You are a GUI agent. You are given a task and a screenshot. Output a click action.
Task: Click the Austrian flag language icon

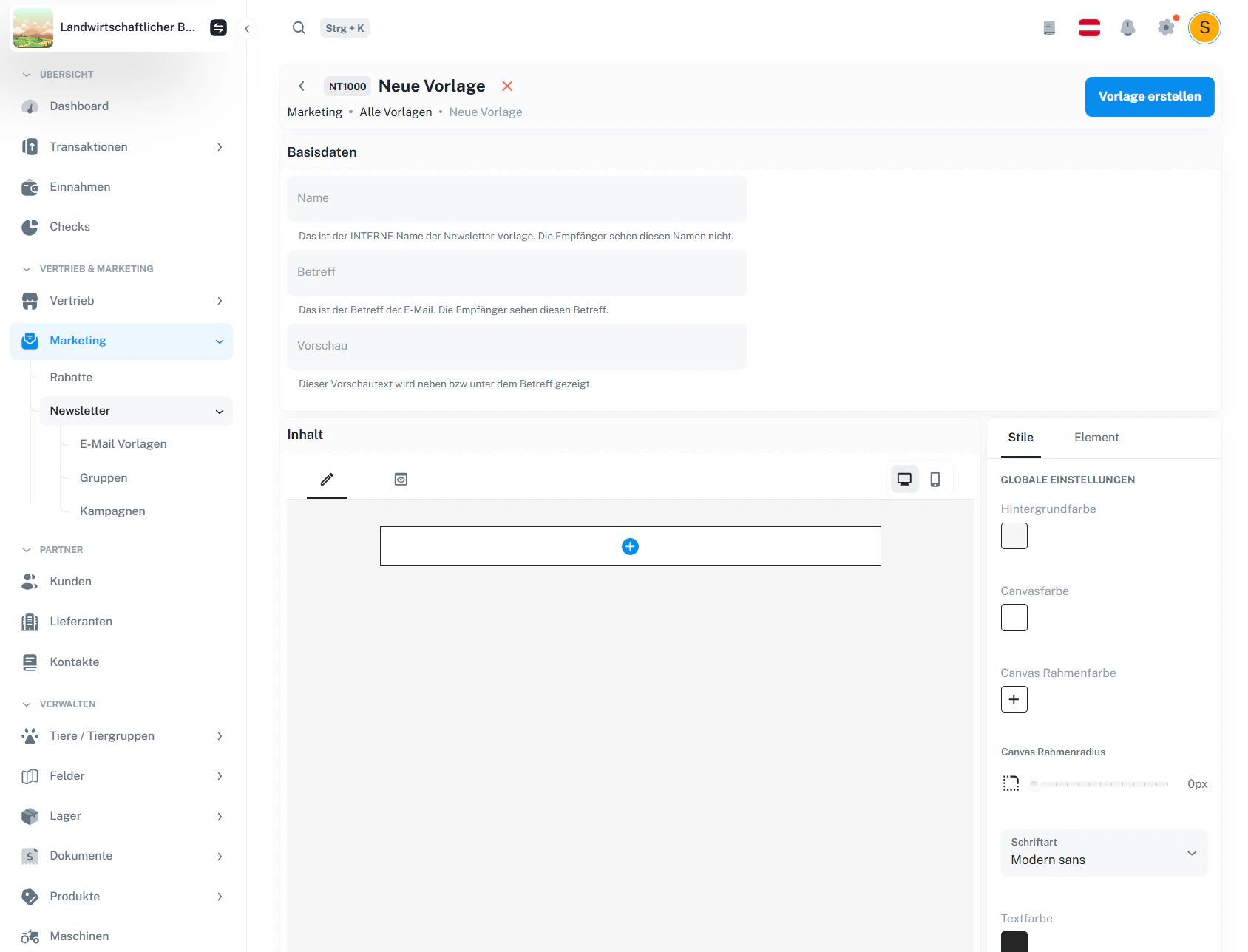tap(1088, 27)
